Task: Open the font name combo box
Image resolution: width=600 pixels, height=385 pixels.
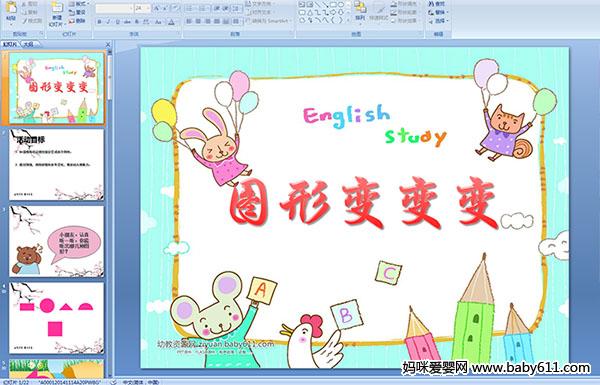Action: point(114,8)
